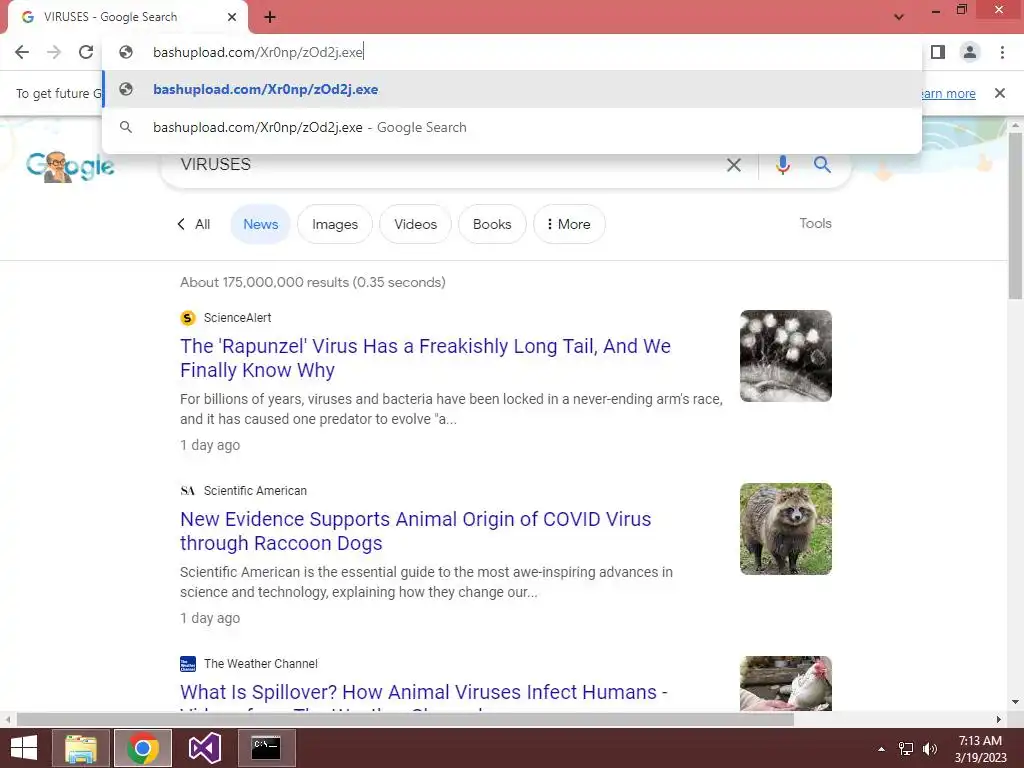This screenshot has height=768, width=1024.
Task: Open the network status tray icon
Action: (906, 748)
